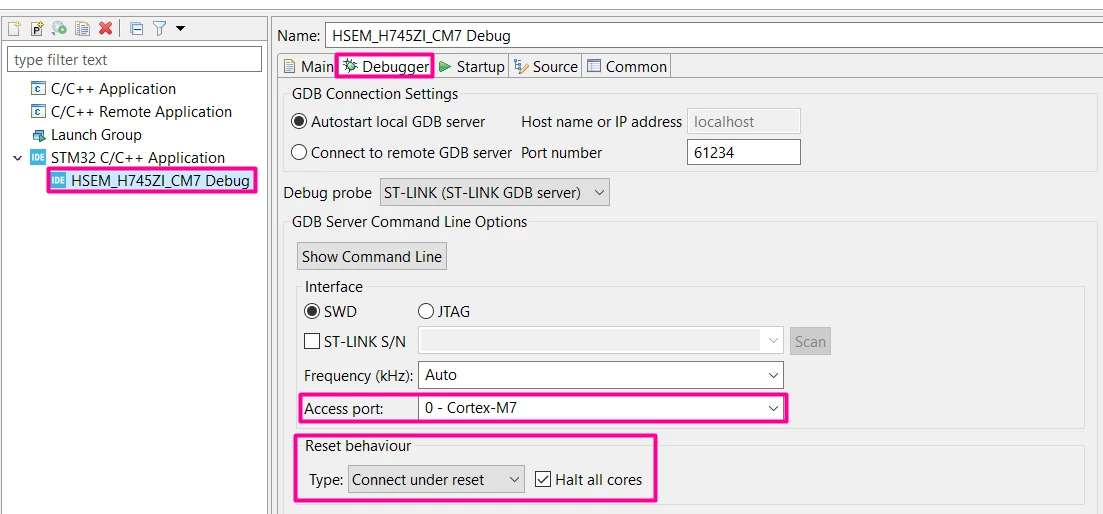Open the Frequency (kHz) dropdown
The image size is (1103, 514).
pos(601,375)
